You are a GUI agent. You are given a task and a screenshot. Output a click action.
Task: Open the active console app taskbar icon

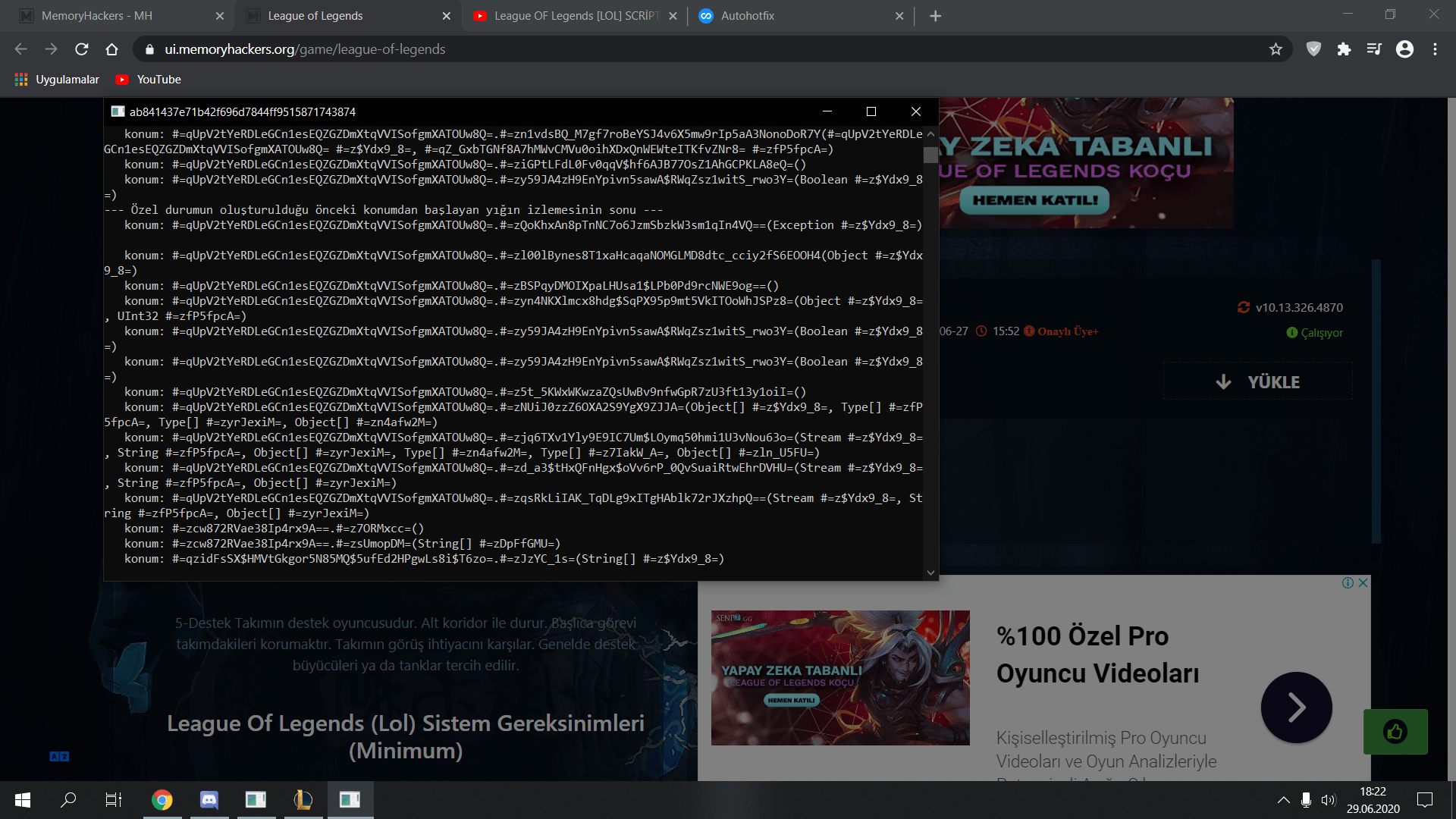pyautogui.click(x=350, y=800)
